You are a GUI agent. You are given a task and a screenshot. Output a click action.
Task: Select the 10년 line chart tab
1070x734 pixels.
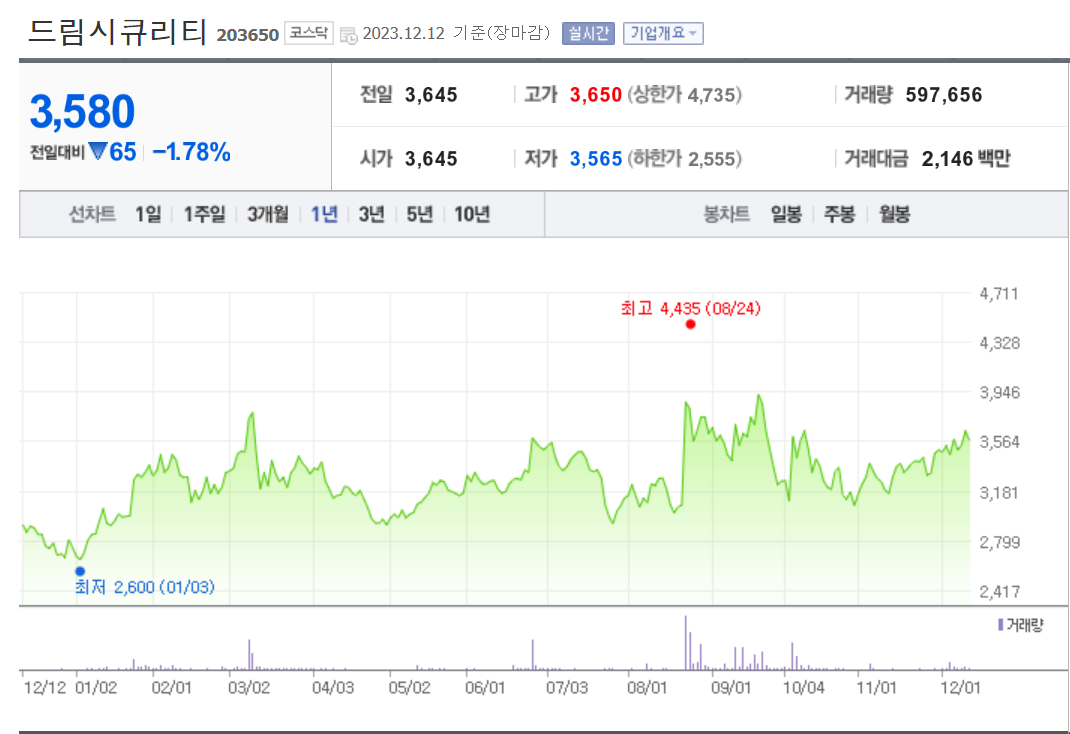(472, 214)
